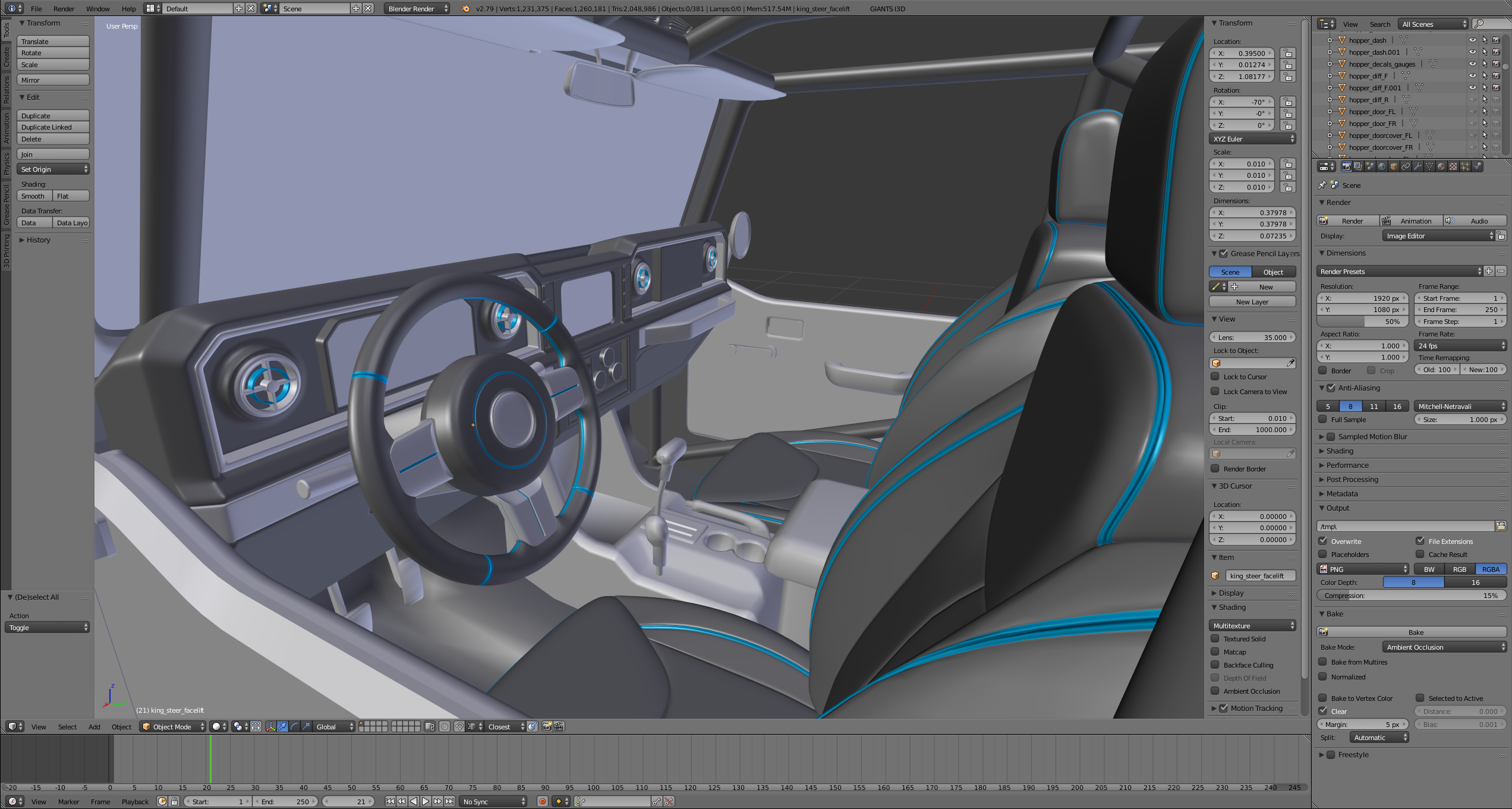Open Render Layers properties tab
Viewport: 1512px width, 809px height.
pos(1358,167)
